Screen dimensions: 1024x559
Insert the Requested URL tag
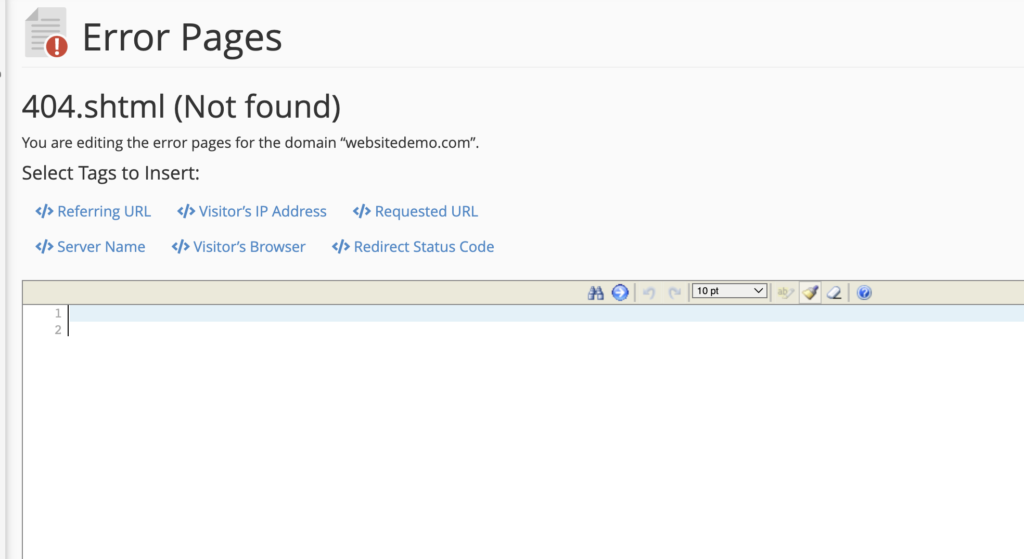[x=426, y=211]
